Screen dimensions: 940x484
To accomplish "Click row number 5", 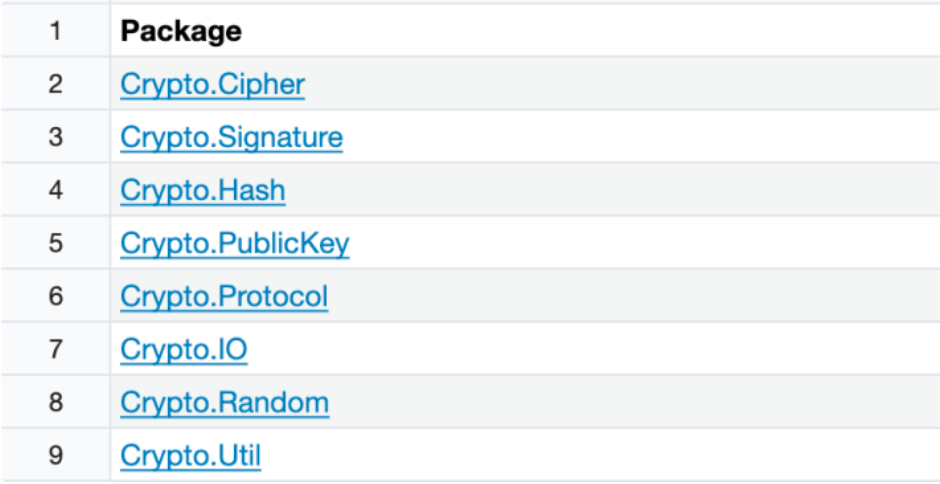I will pyautogui.click(x=55, y=243).
